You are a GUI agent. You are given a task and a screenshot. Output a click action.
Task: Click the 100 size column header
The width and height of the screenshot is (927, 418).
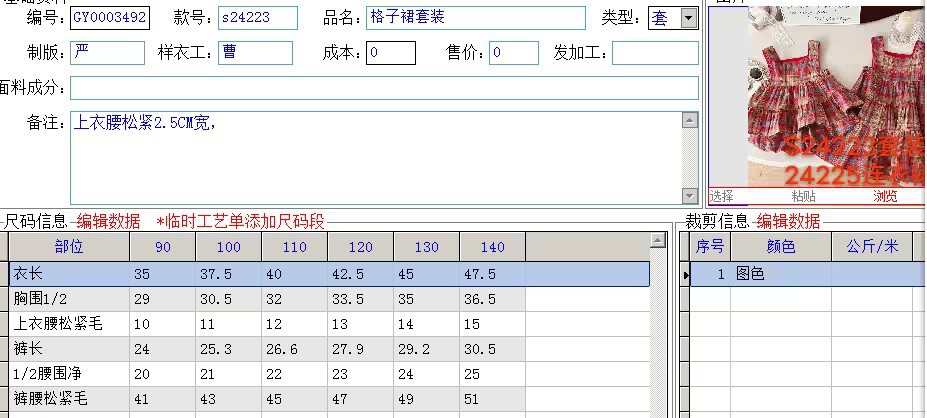[229, 247]
